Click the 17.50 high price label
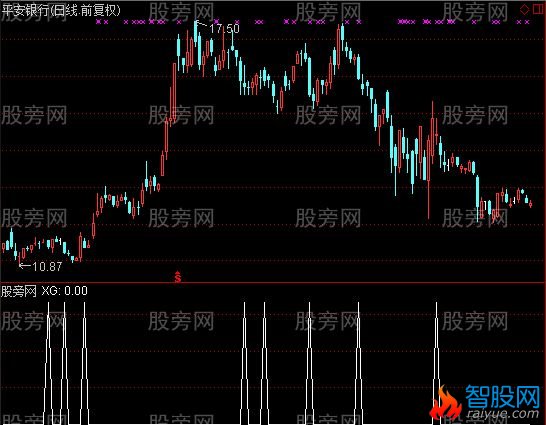The height and width of the screenshot is (425, 546). [x=224, y=29]
